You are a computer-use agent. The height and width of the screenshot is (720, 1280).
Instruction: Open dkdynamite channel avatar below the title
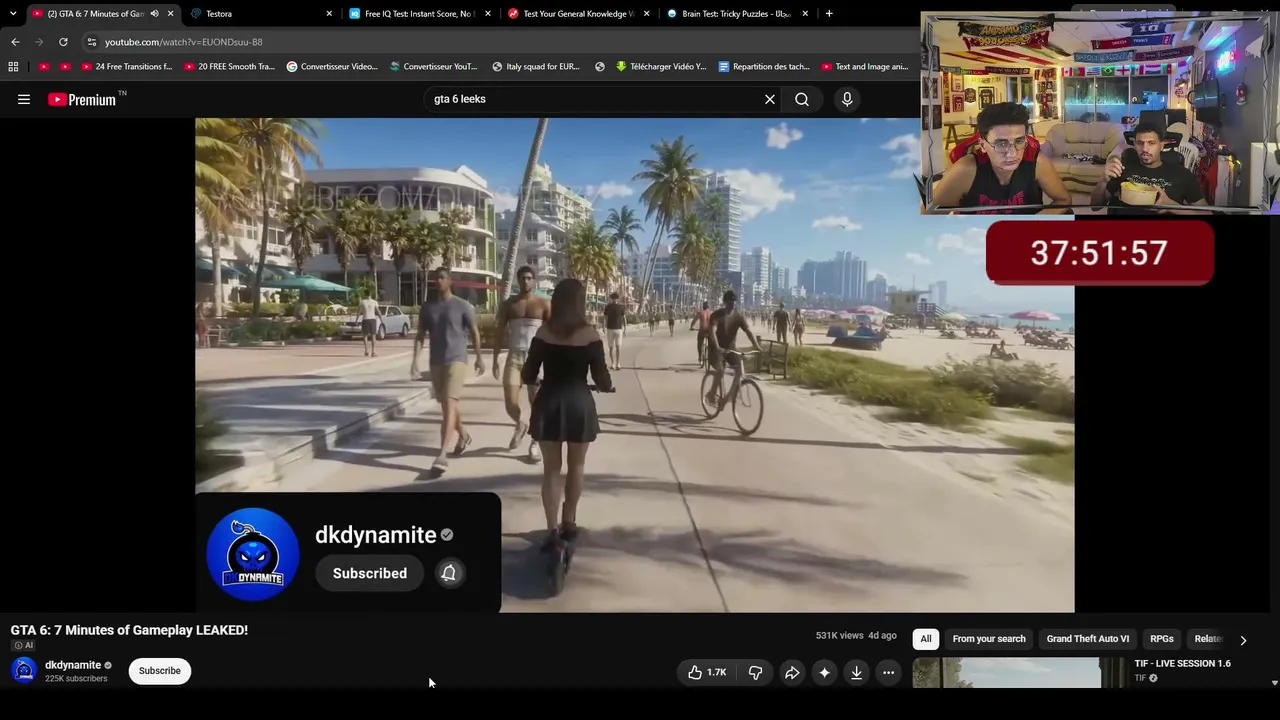[x=24, y=671]
